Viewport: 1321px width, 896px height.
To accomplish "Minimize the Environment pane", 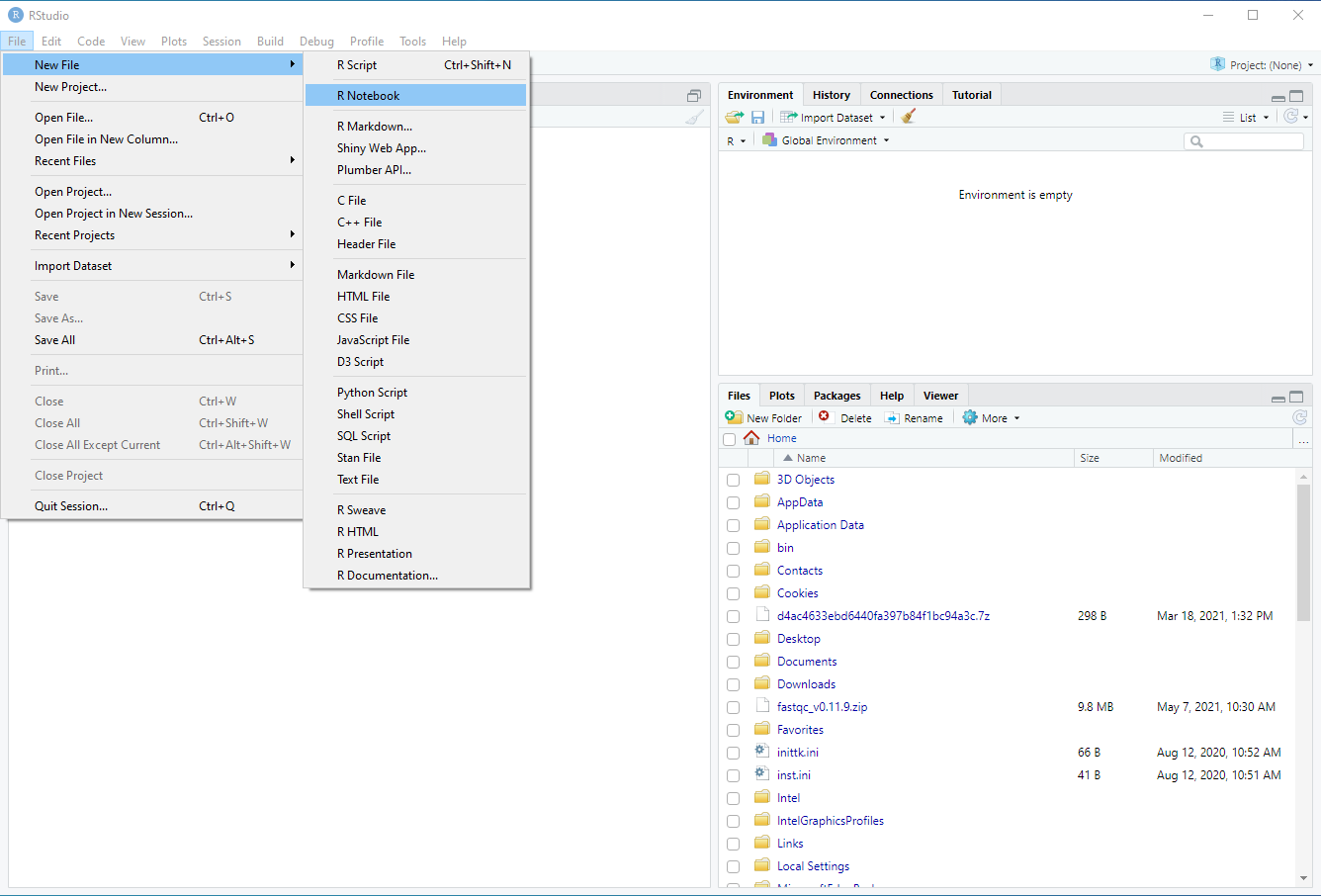I will point(1278,97).
